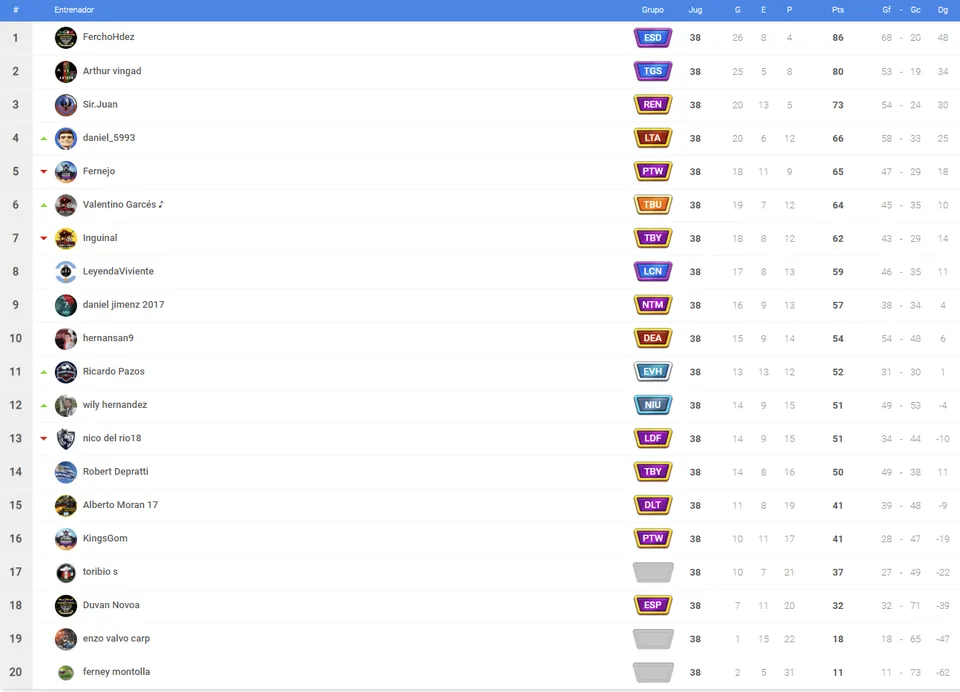Click the EVH group badge

click(x=653, y=372)
